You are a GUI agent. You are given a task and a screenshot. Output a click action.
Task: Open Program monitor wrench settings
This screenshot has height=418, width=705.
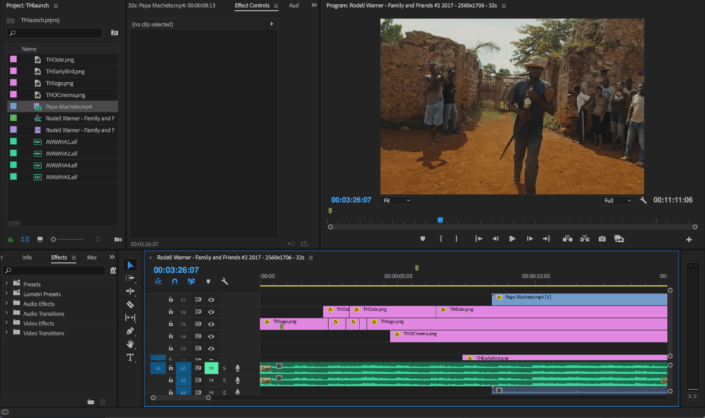click(643, 200)
